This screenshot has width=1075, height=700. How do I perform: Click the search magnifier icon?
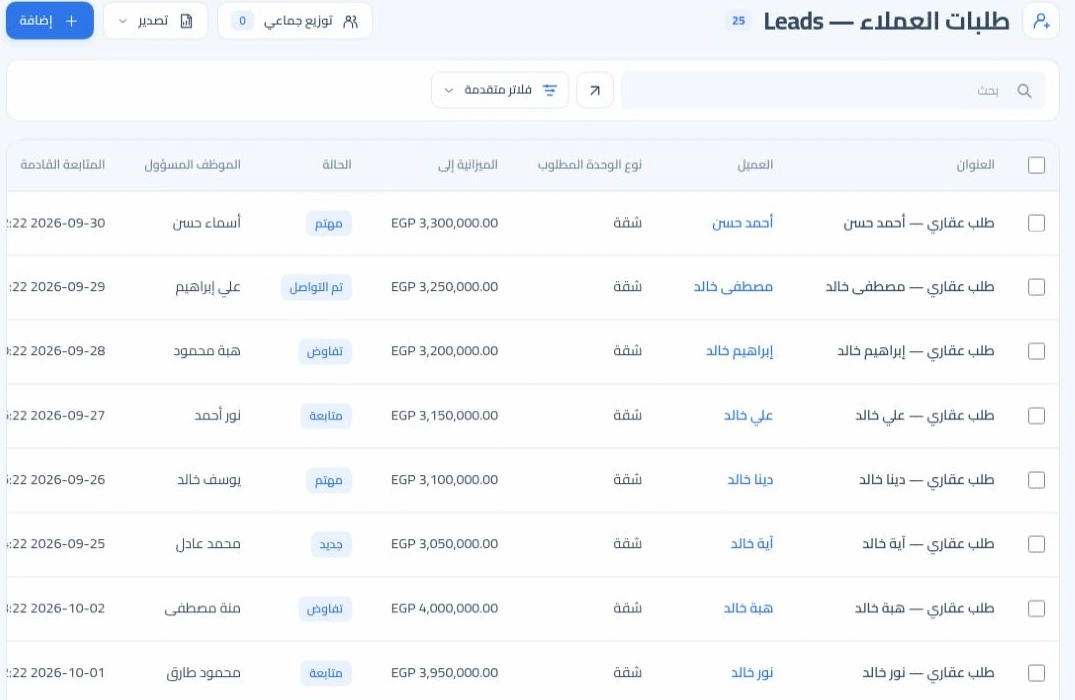[x=1024, y=90]
